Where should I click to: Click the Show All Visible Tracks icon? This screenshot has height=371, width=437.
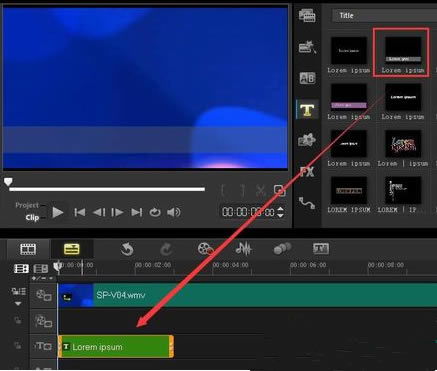[21, 269]
